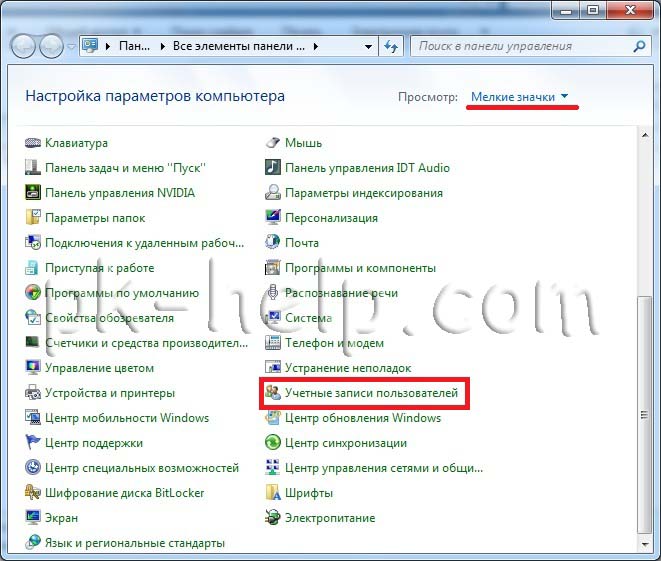Click the Почта mail icon
661x561 pixels.
pos(273,242)
